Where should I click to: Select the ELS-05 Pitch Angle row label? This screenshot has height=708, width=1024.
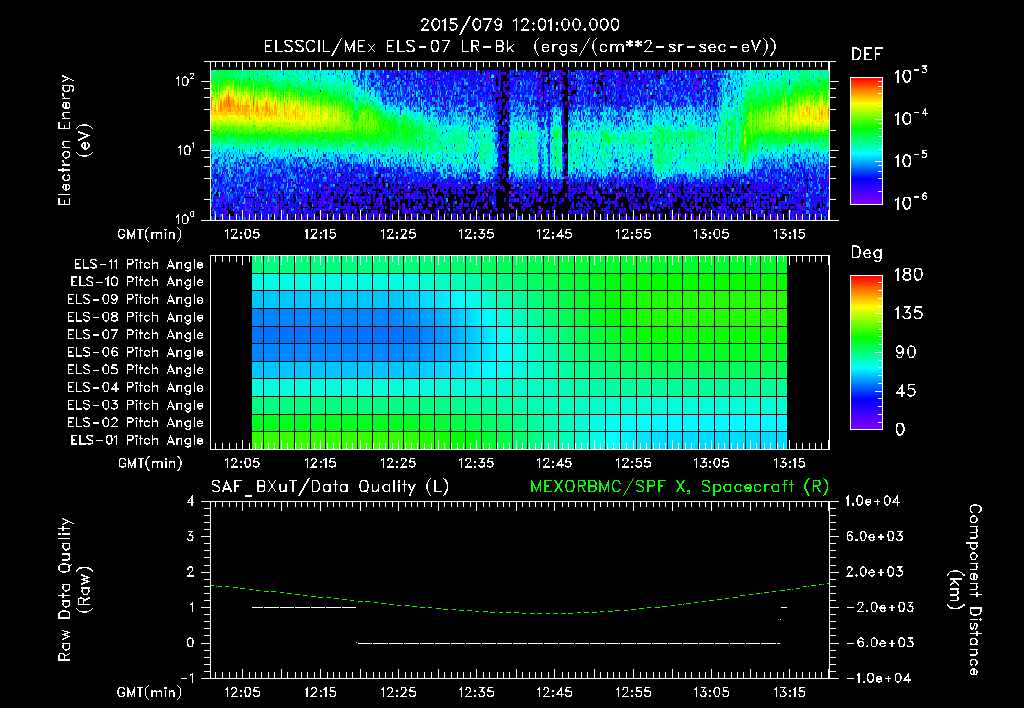[136, 370]
